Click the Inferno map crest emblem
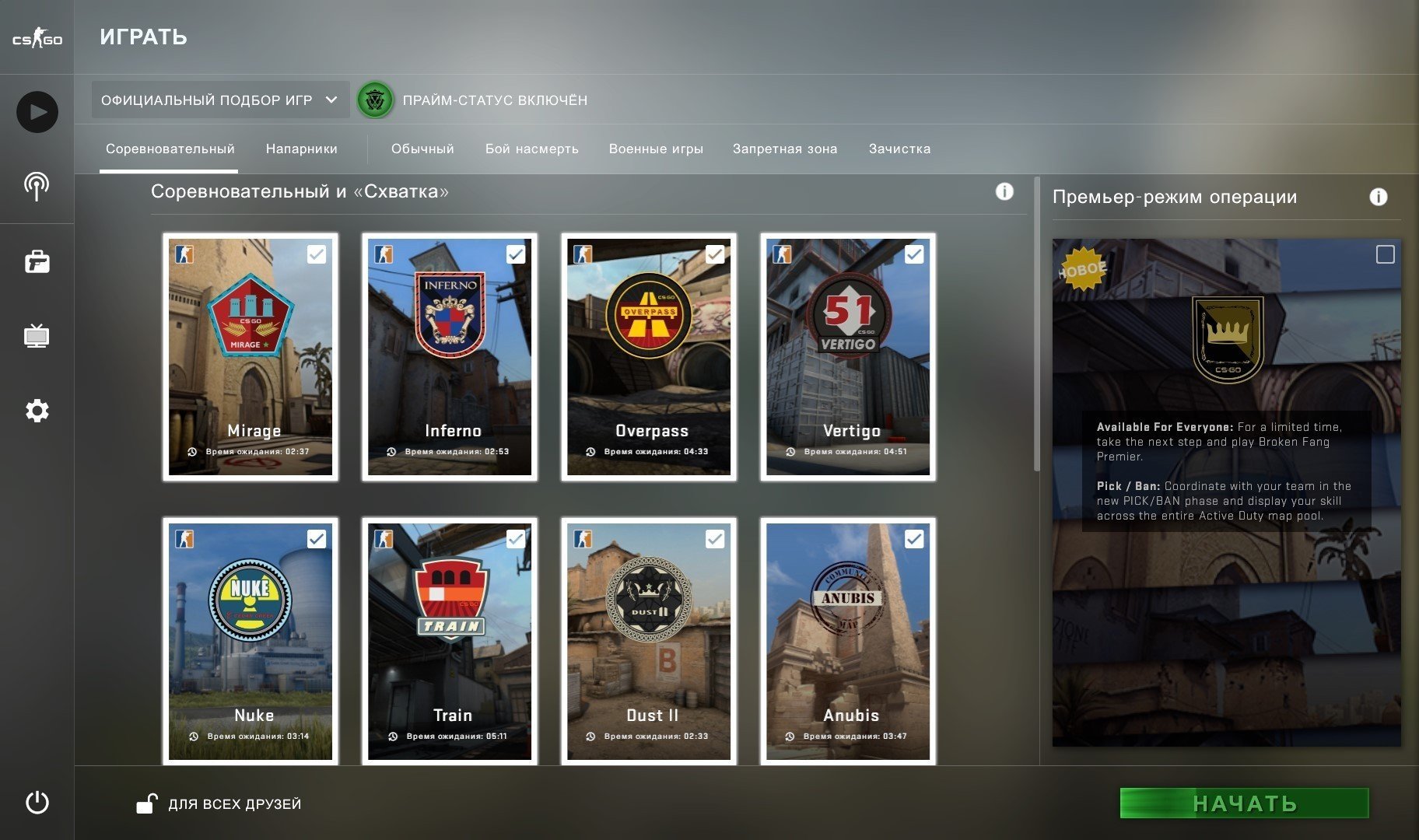Image resolution: width=1419 pixels, height=840 pixels. (x=450, y=313)
